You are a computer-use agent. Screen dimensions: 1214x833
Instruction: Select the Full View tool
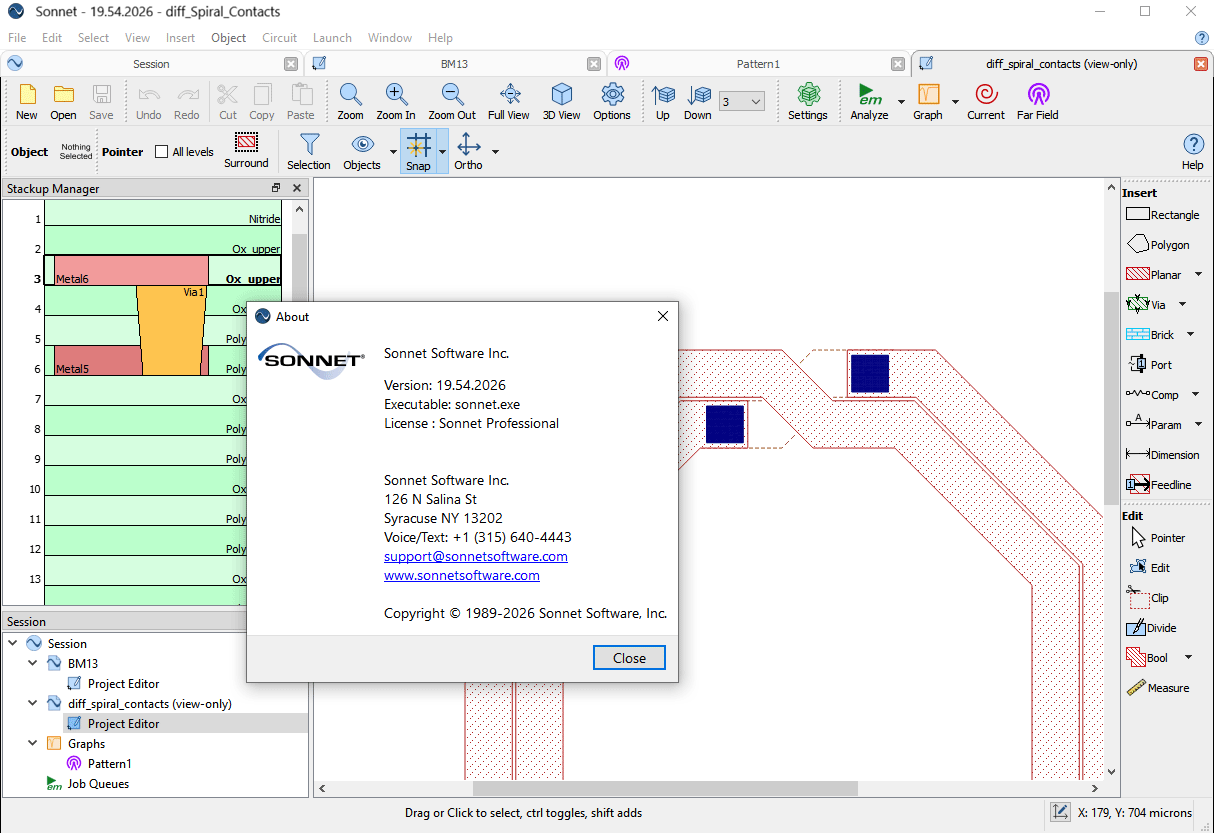point(509,102)
